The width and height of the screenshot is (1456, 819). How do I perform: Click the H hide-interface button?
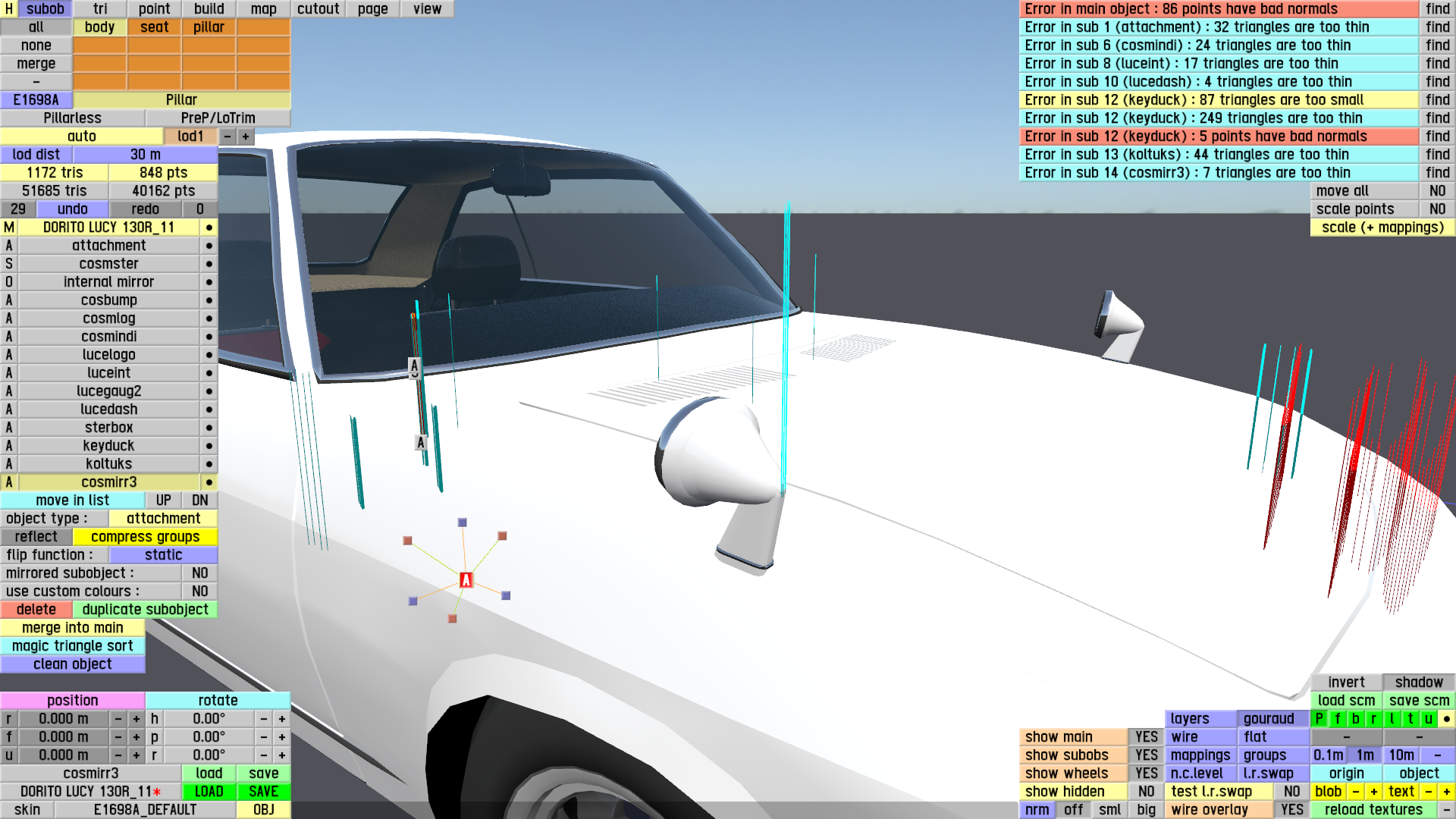pyautogui.click(x=8, y=8)
